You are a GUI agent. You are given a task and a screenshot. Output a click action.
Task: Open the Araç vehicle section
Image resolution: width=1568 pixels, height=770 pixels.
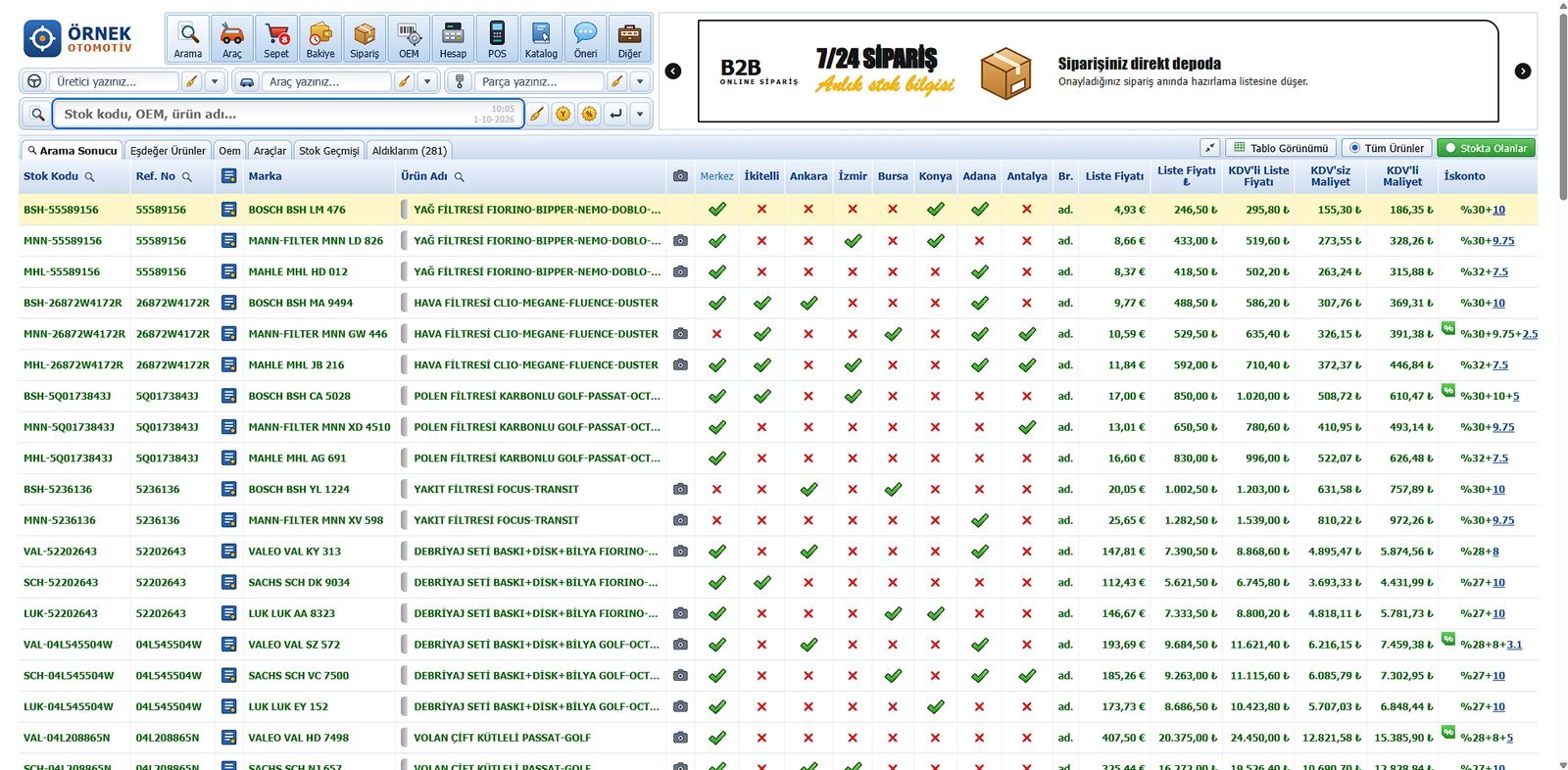(x=231, y=39)
